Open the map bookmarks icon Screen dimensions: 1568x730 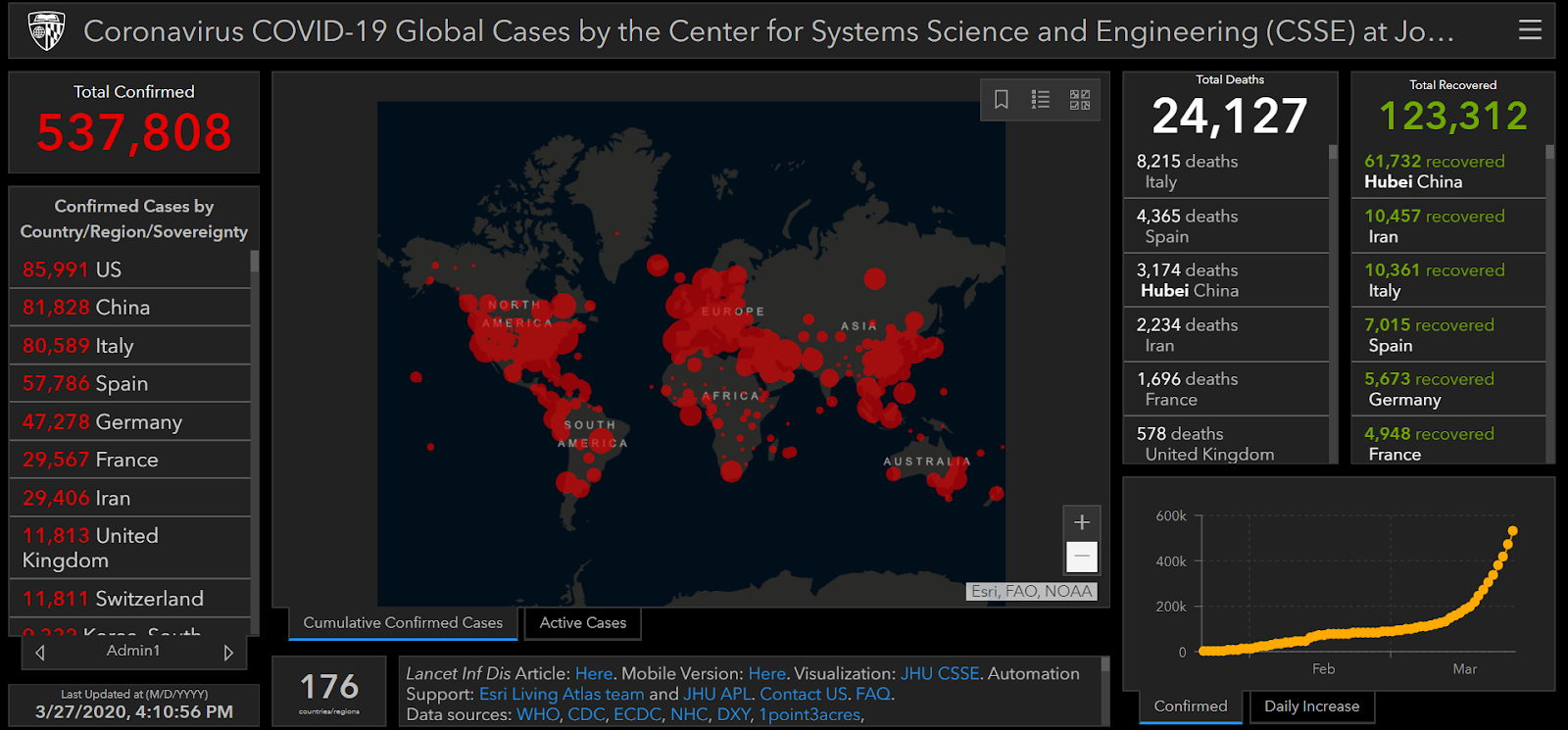pyautogui.click(x=1001, y=100)
